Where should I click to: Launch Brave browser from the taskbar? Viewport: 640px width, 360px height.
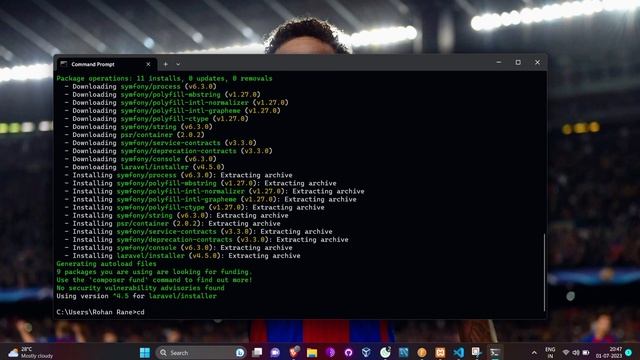click(293, 352)
